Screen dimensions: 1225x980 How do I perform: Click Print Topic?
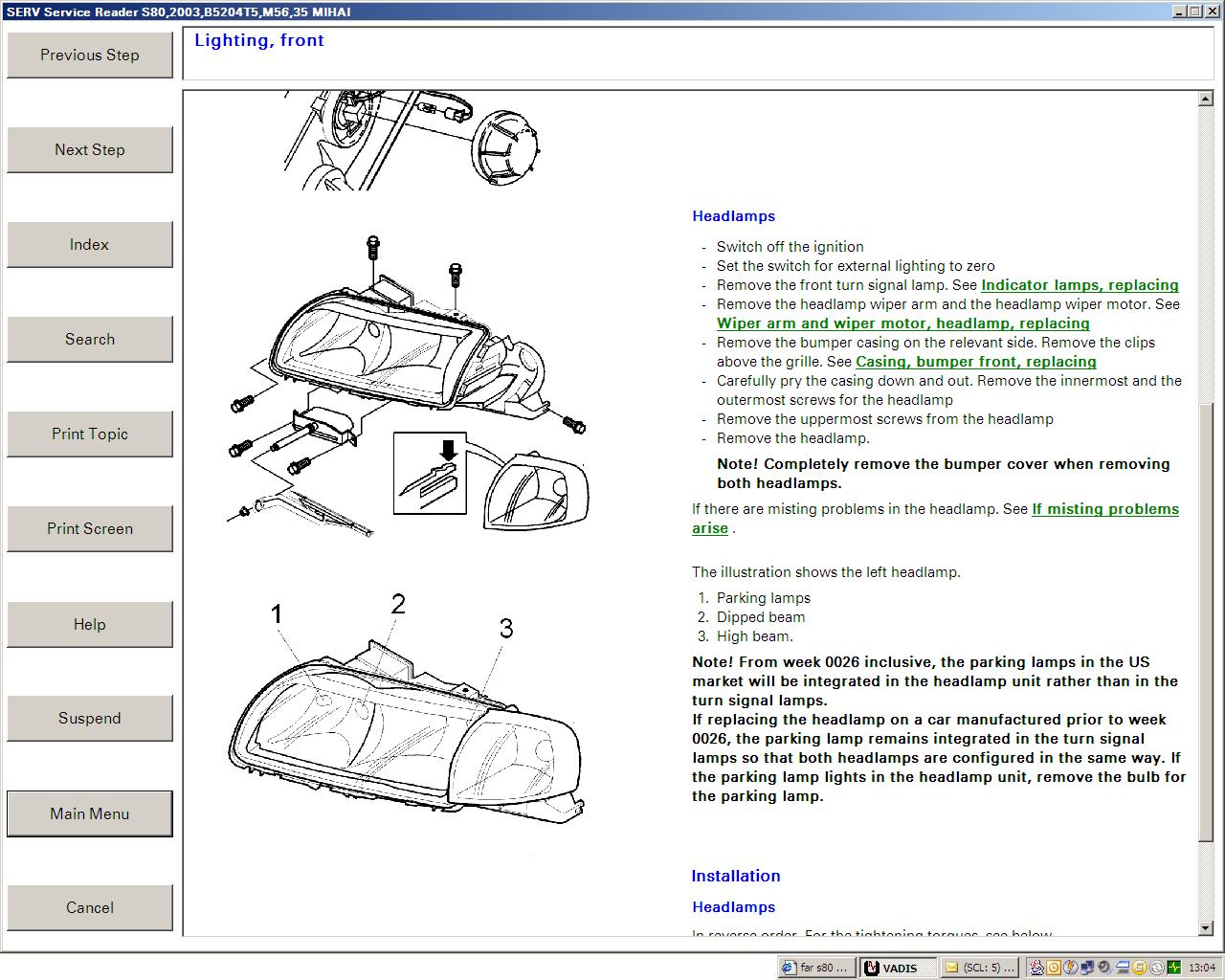click(90, 434)
